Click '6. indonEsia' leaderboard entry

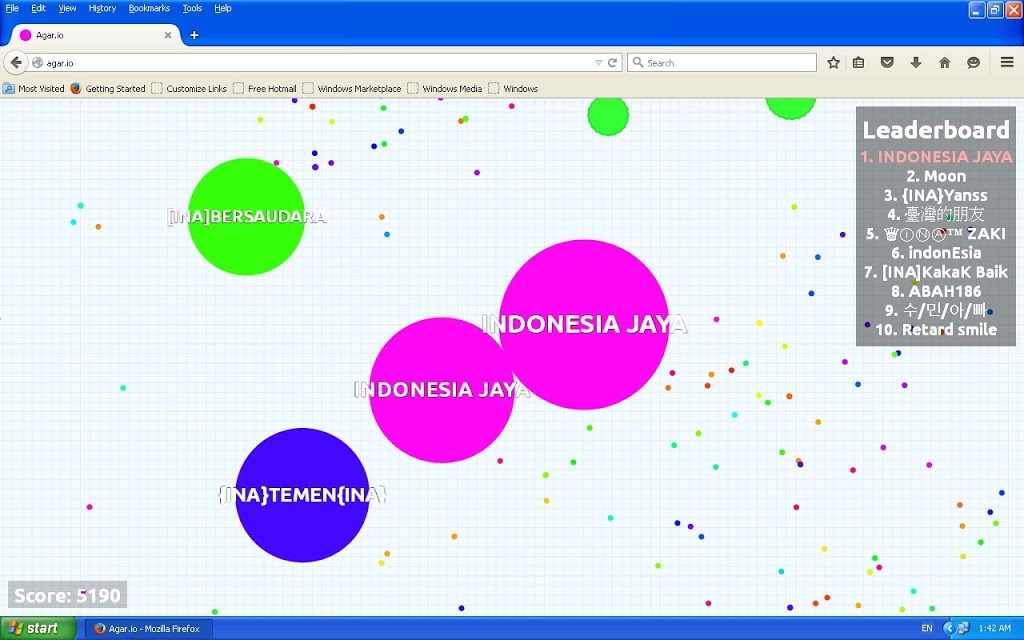936,253
